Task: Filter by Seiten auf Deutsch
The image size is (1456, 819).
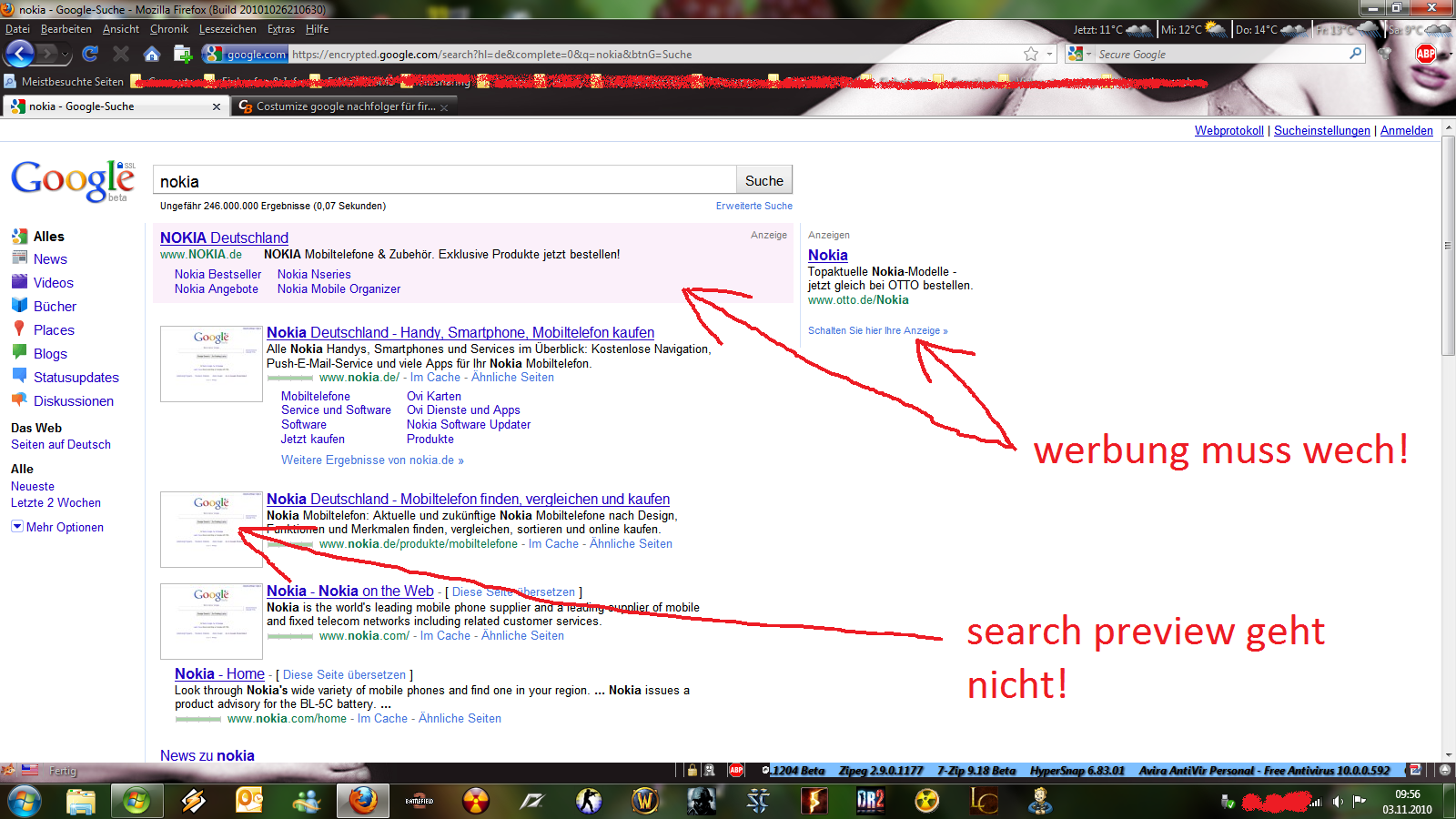Action: click(61, 445)
